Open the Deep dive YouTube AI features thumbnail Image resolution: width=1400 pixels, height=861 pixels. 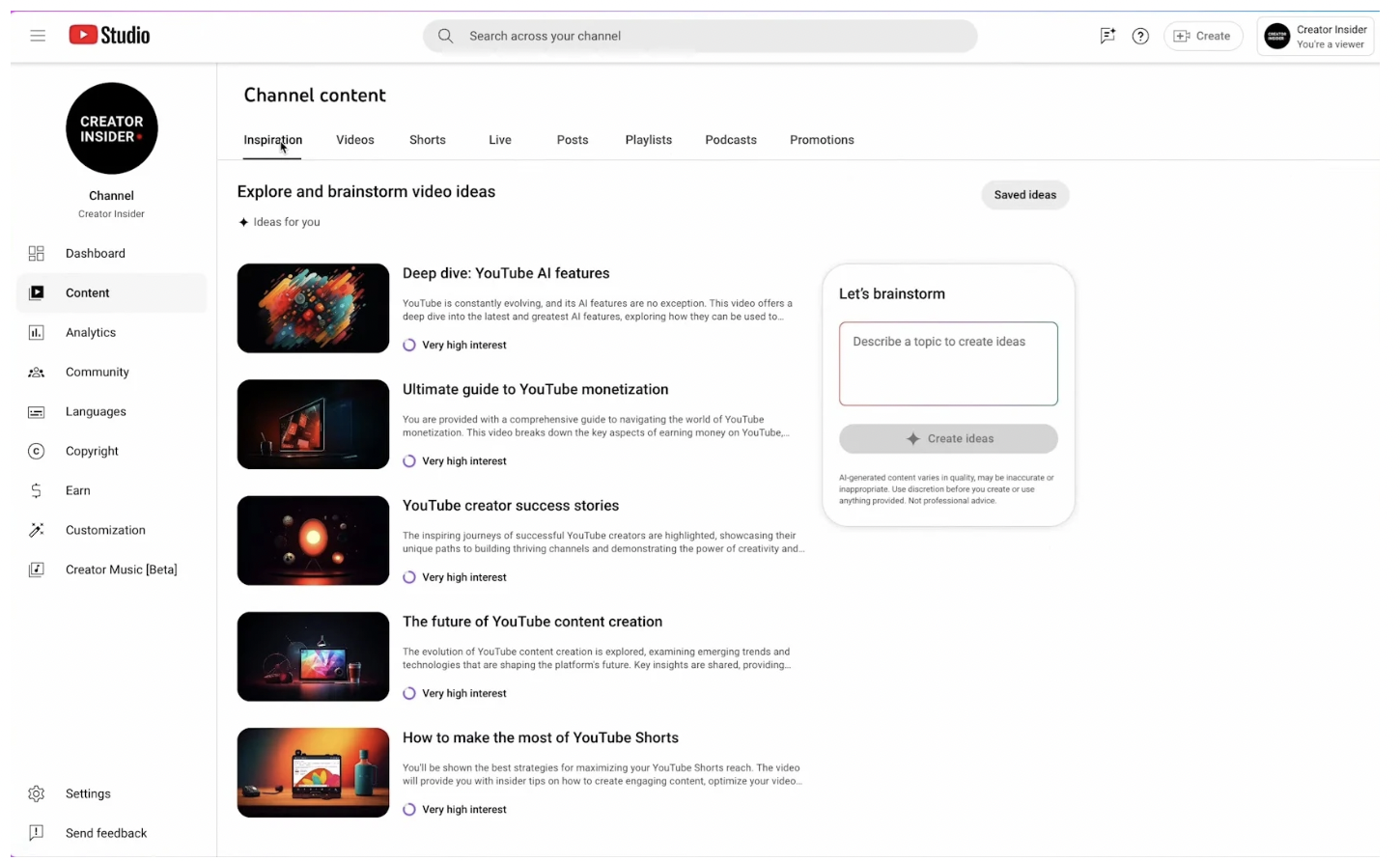click(313, 308)
